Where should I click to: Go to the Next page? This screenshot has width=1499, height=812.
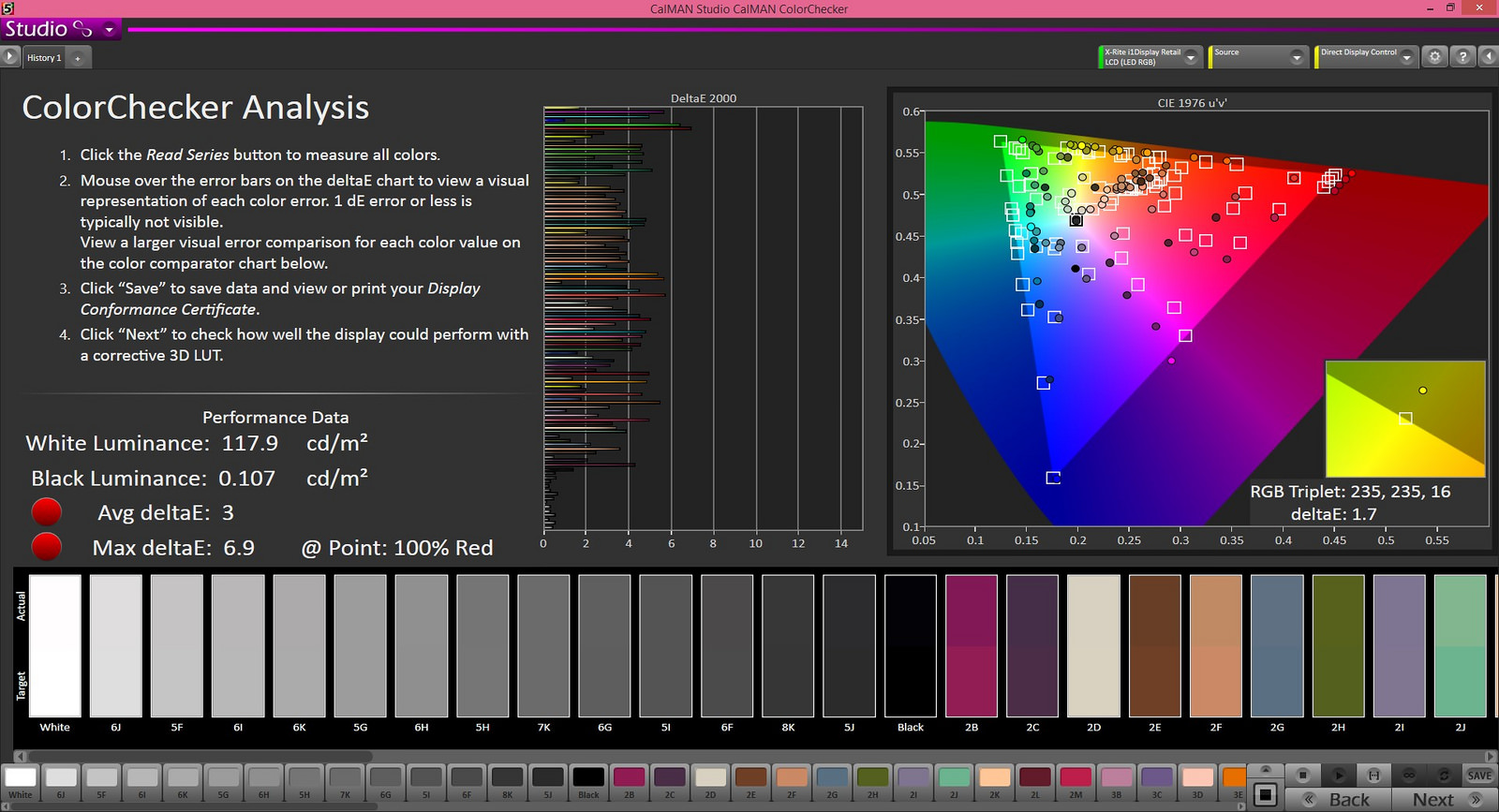click(1444, 799)
